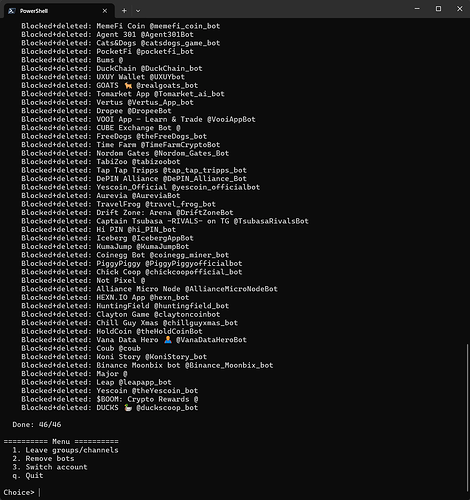The height and width of the screenshot is (500, 470).
Task: Open a new terminal tab
Action: (x=124, y=11)
